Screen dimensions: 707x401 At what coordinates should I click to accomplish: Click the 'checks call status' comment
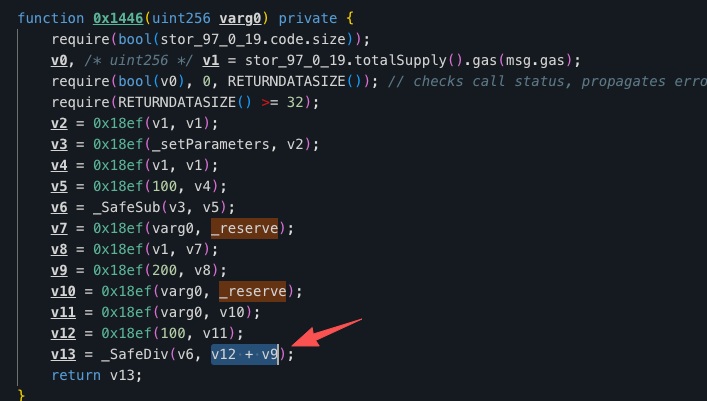(x=493, y=81)
